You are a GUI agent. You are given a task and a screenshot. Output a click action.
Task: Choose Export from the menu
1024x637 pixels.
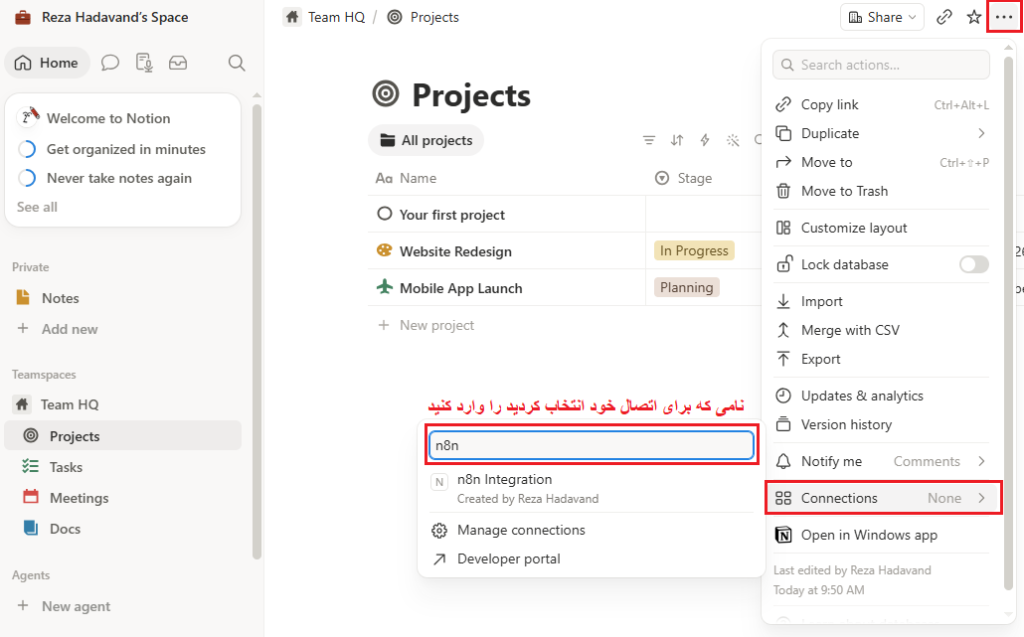click(882, 359)
